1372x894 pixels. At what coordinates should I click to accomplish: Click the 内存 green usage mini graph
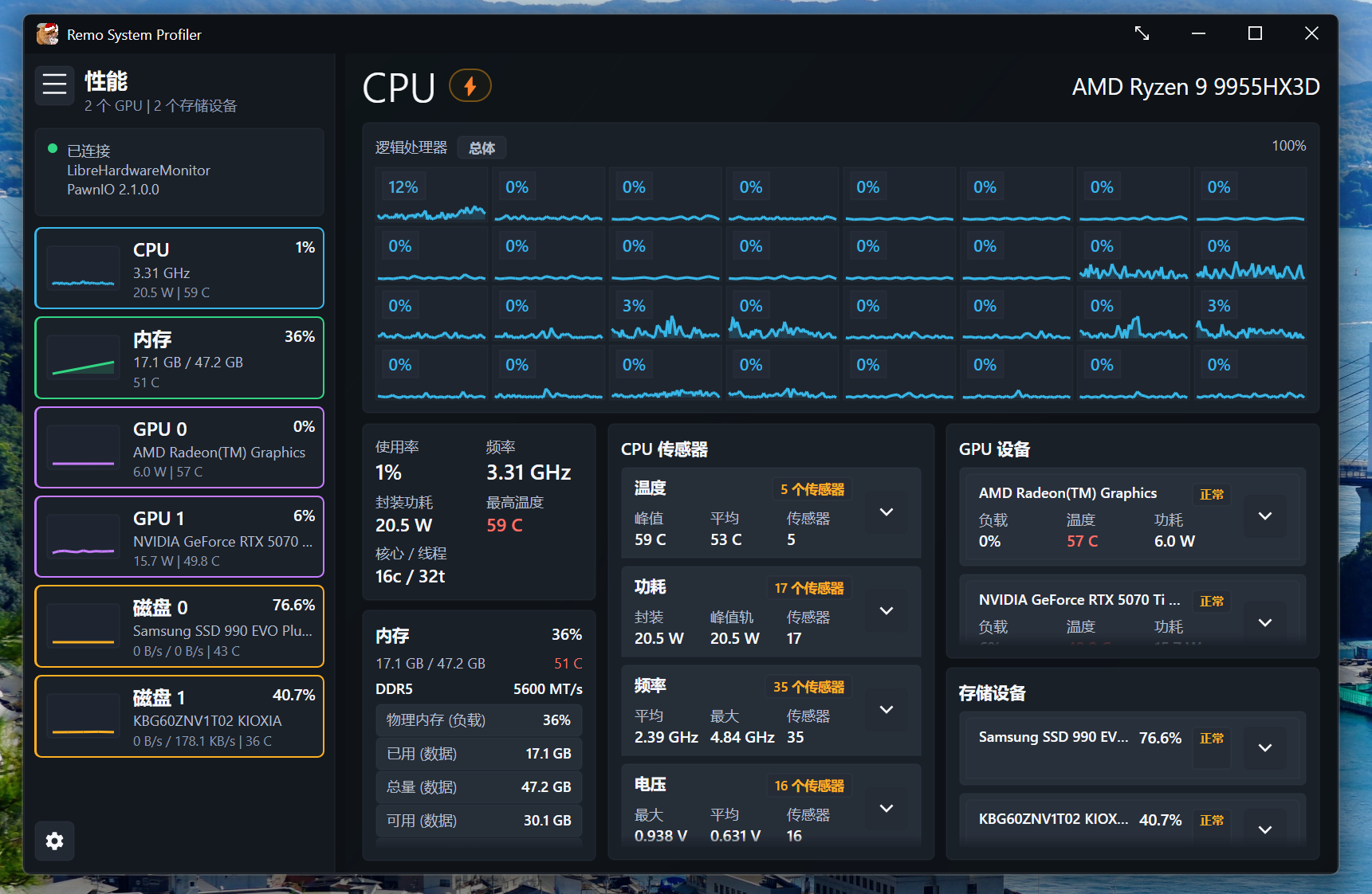(x=84, y=358)
